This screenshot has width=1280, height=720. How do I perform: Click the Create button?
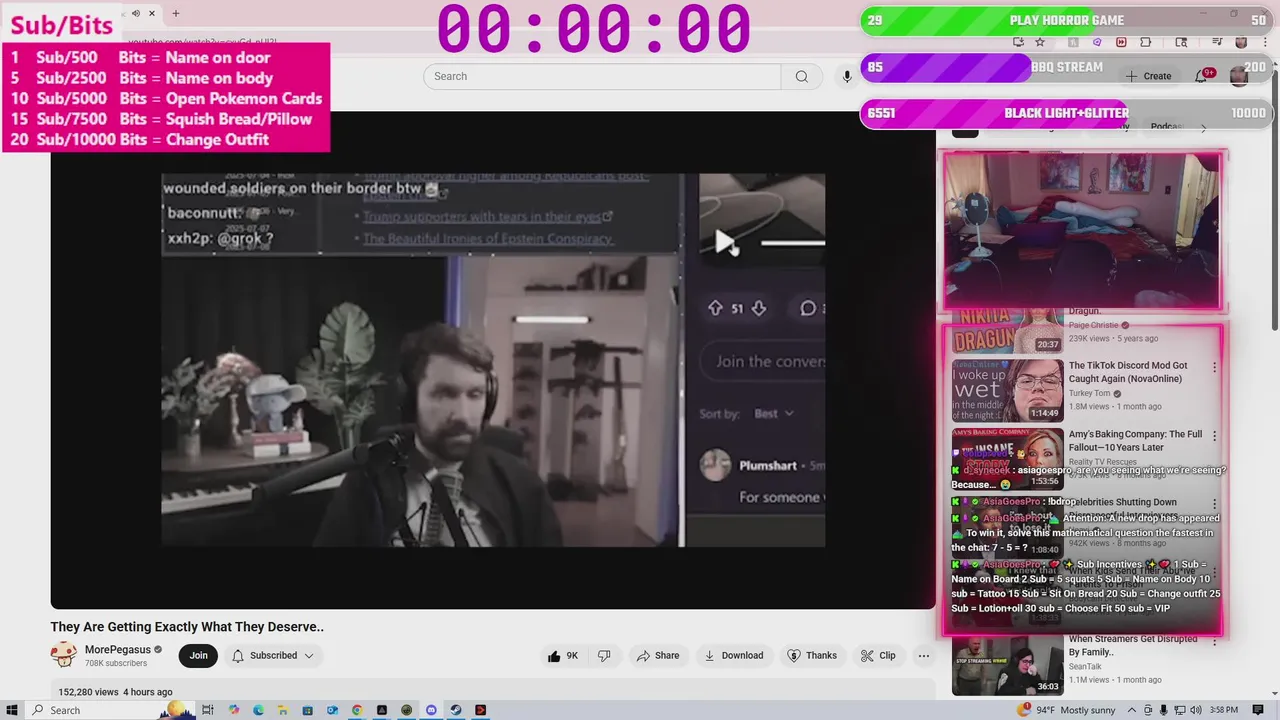click(1148, 76)
